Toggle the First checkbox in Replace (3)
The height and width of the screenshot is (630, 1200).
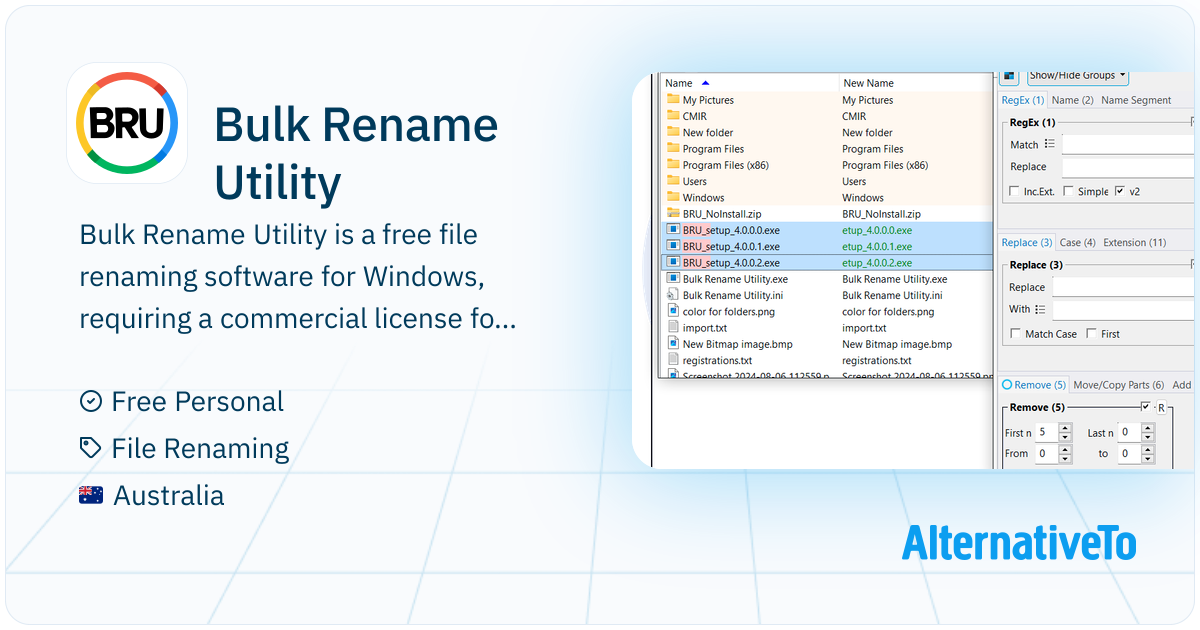[x=1091, y=334]
